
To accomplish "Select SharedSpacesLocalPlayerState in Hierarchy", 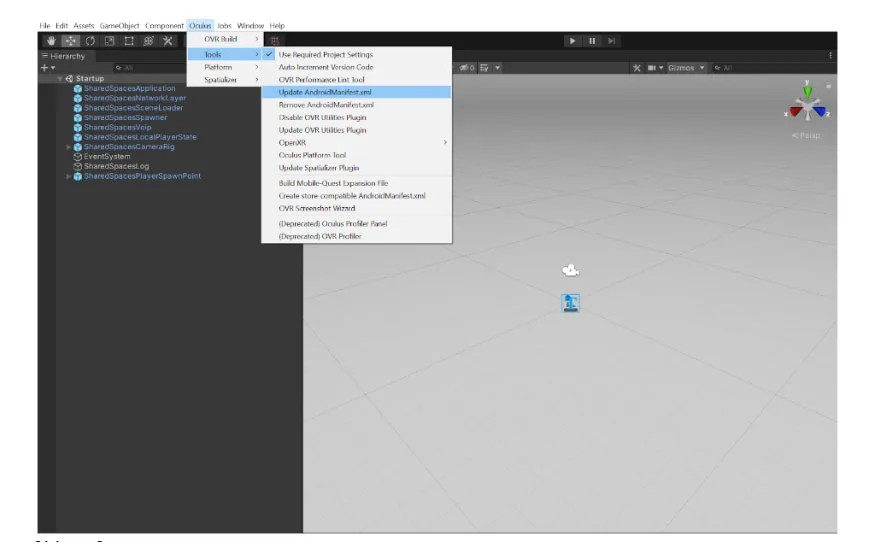I will [x=140, y=137].
